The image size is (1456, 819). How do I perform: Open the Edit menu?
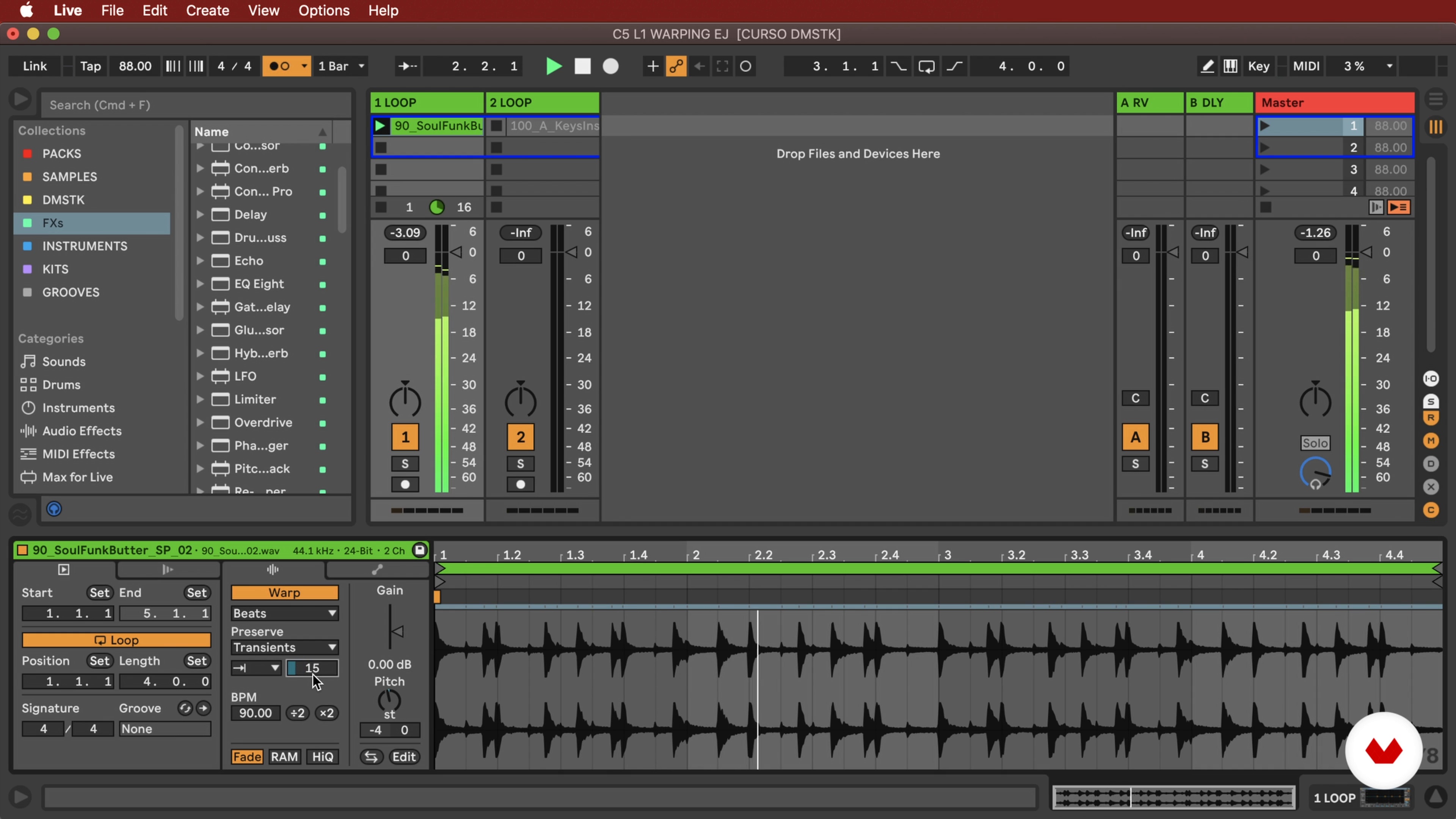click(154, 10)
